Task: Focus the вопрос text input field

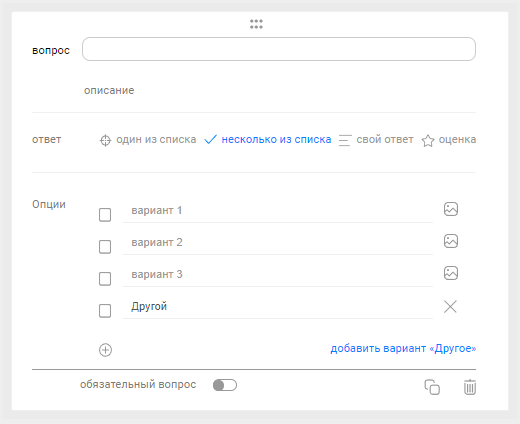Action: click(279, 49)
